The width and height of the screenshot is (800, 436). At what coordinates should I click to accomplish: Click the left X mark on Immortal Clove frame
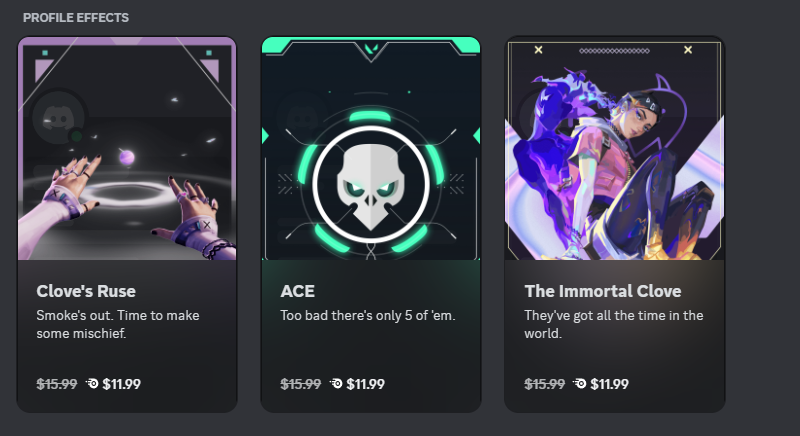click(x=538, y=49)
